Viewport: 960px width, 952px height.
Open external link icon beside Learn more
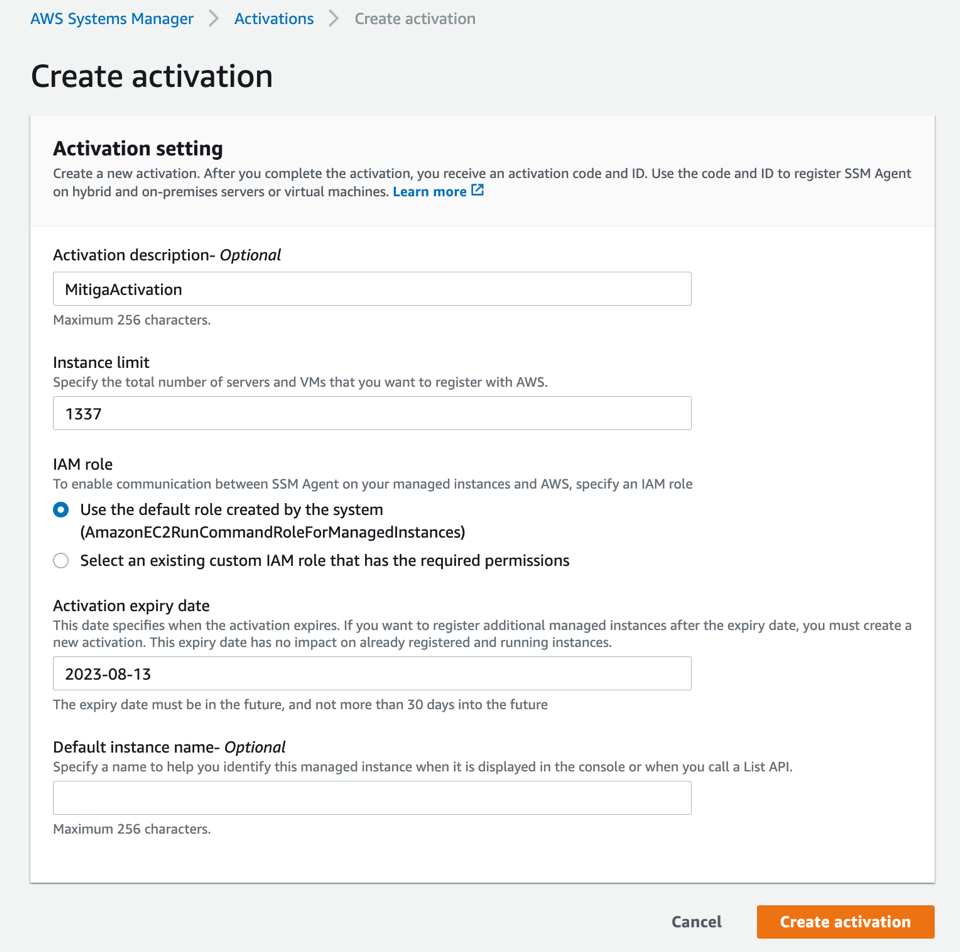click(x=478, y=190)
